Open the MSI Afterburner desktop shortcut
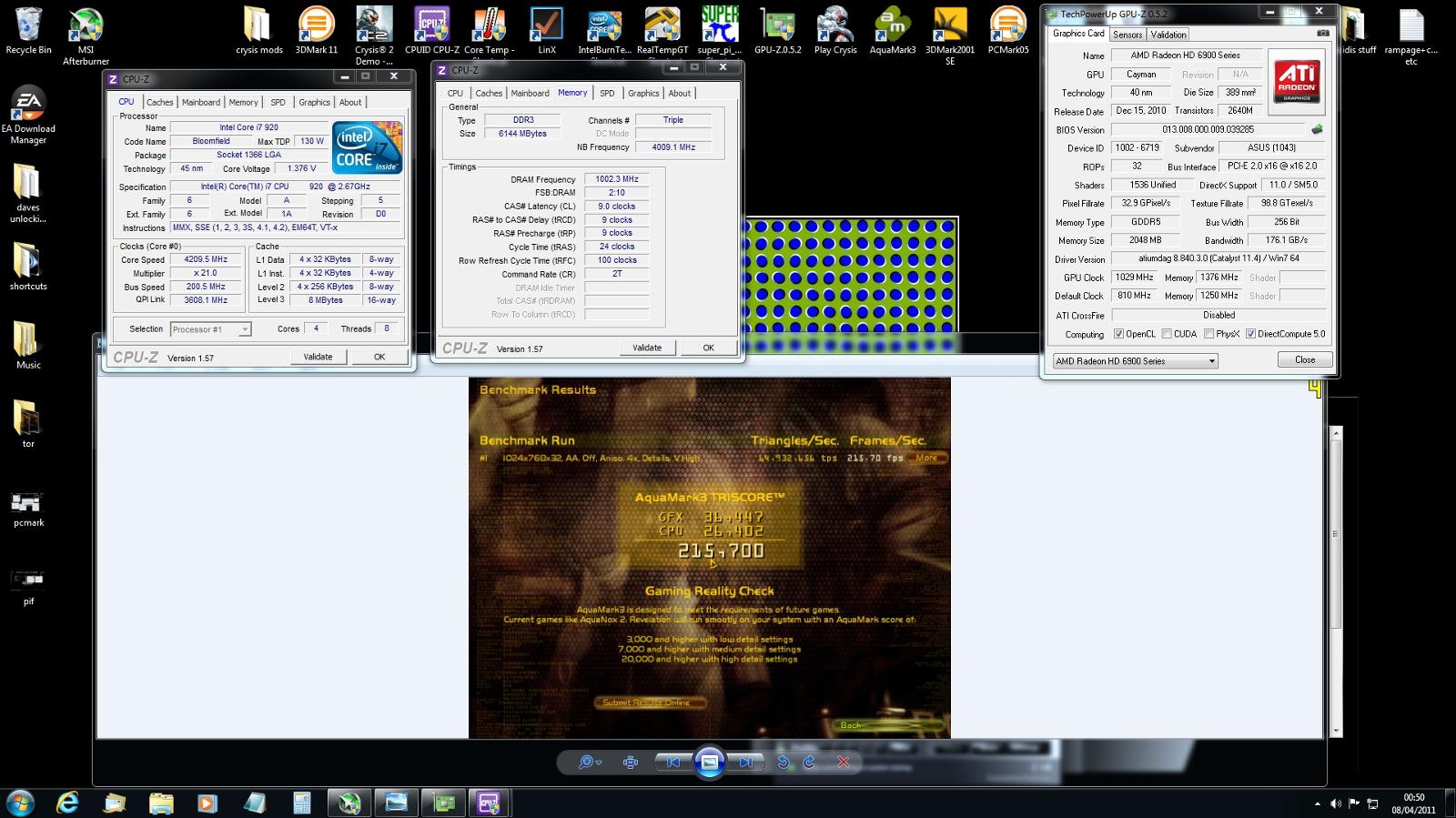This screenshot has width=1456, height=818. point(86,35)
